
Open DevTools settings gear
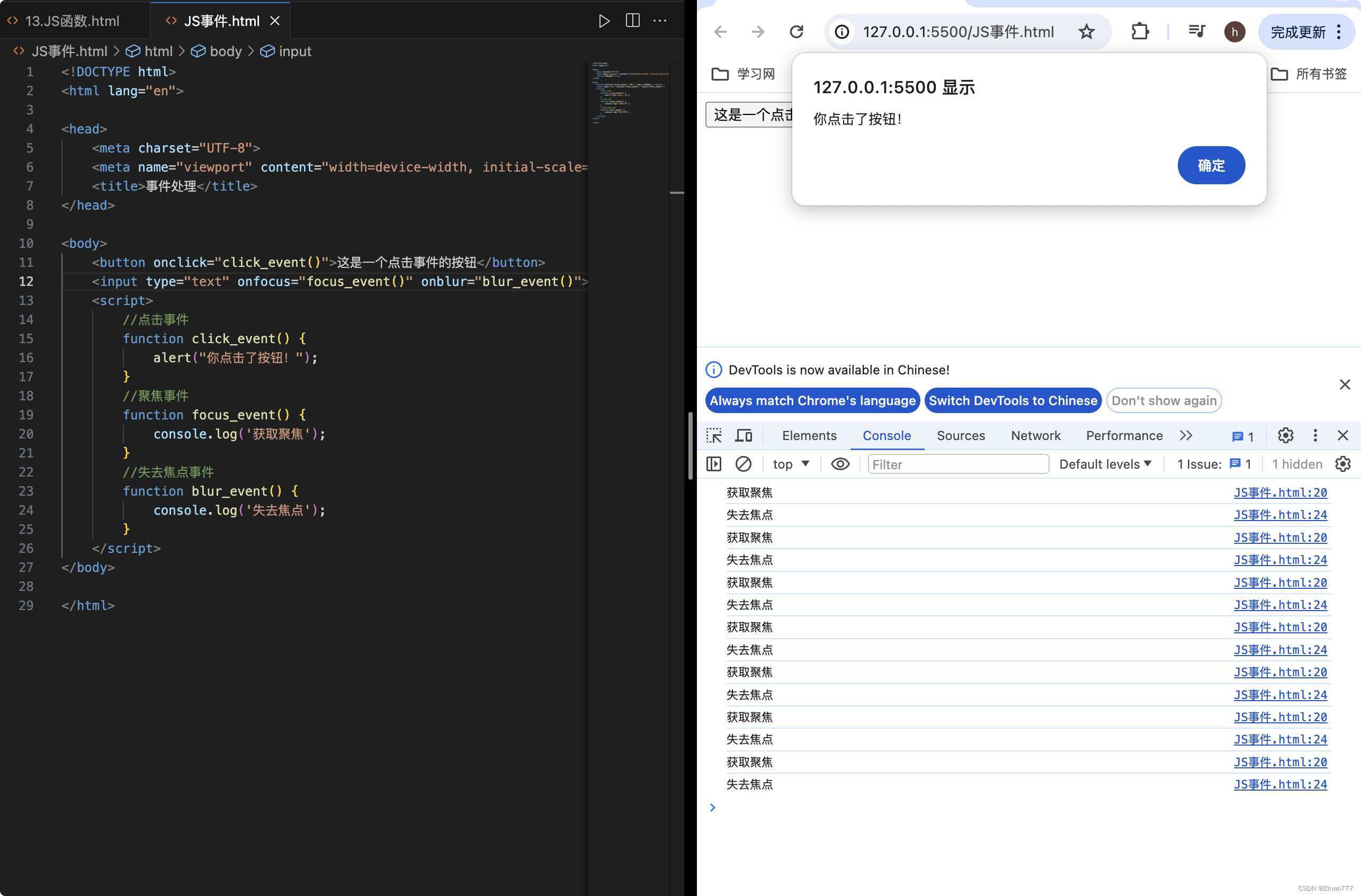pos(1285,435)
